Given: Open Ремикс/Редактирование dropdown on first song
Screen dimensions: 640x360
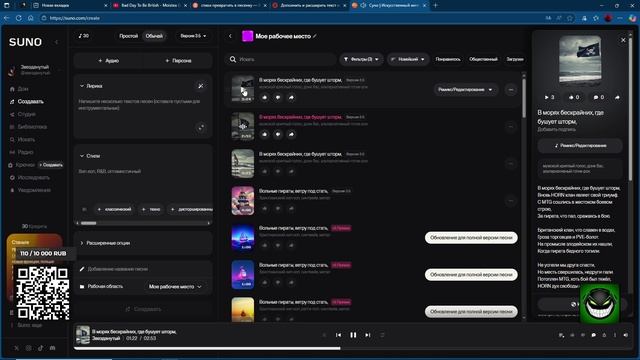Looking at the screenshot, I should coord(465,90).
